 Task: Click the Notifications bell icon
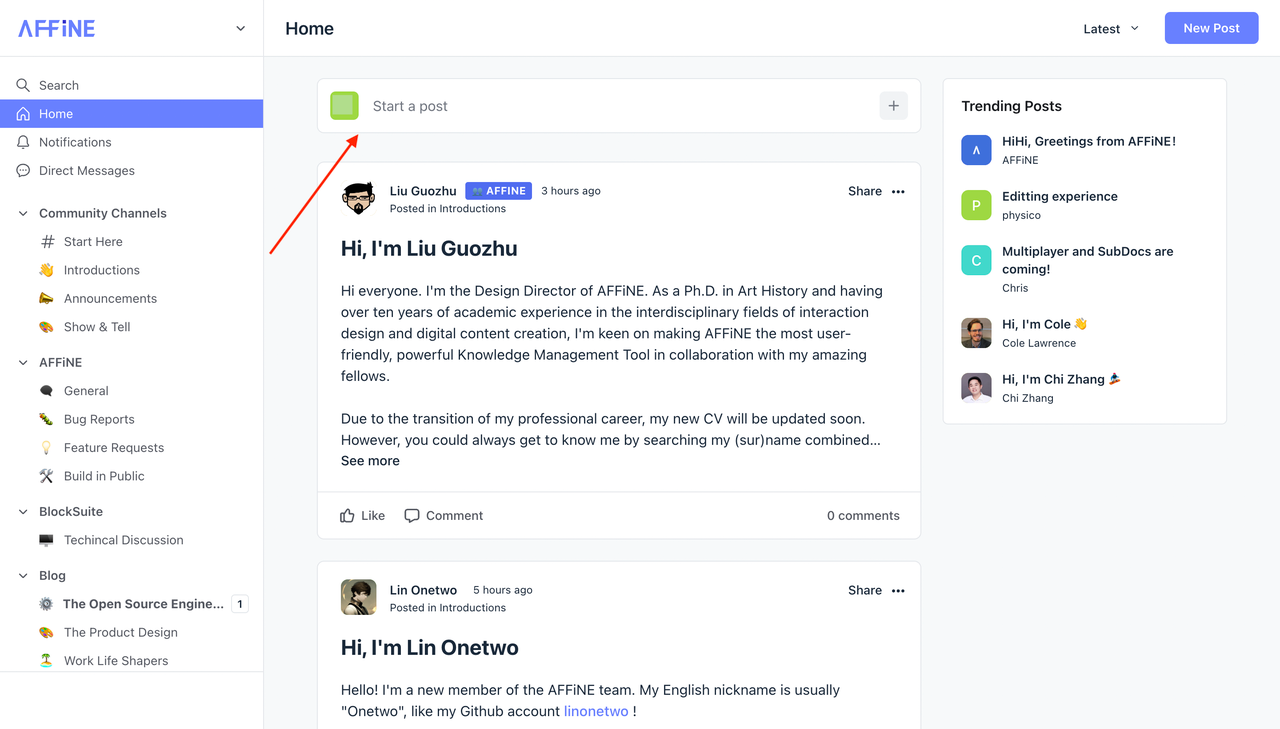click(23, 142)
